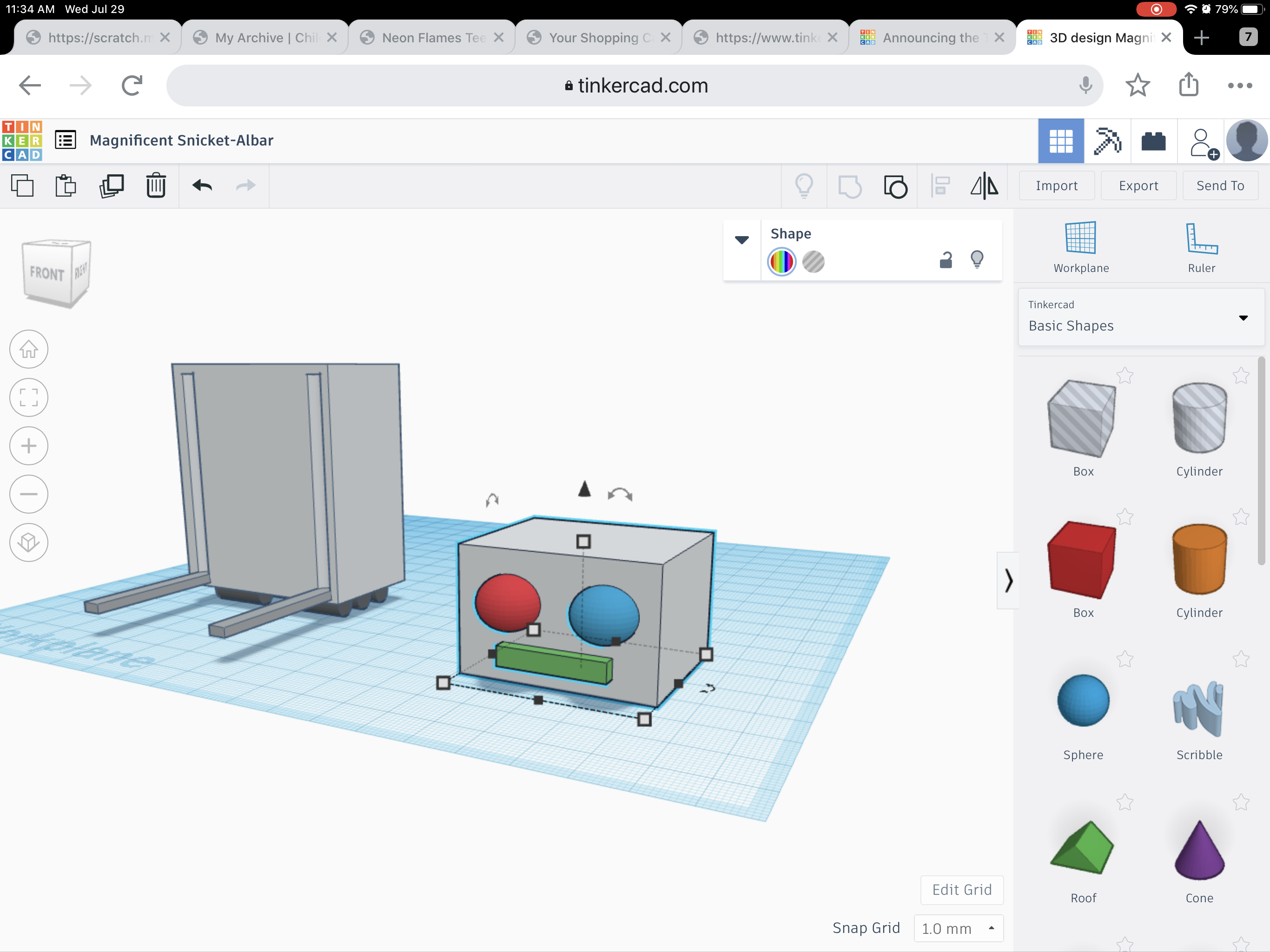
Task: Open the Basic Shapes category dropdown
Action: [x=1141, y=317]
